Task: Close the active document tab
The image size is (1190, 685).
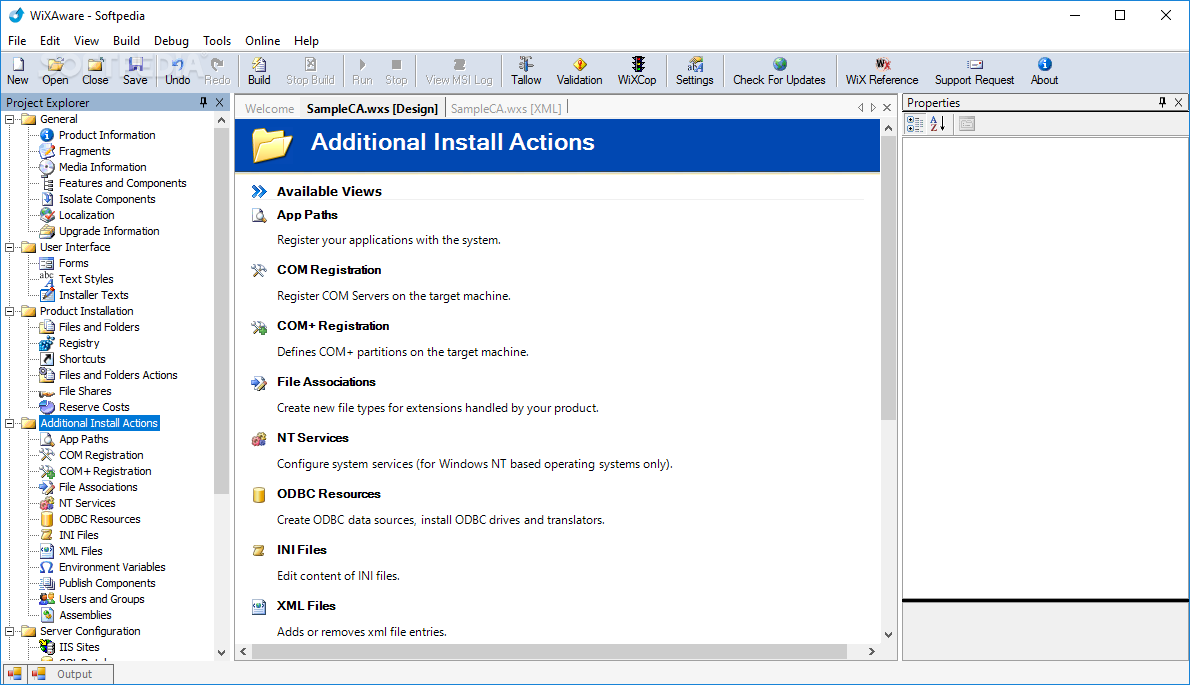Action: coord(886,108)
